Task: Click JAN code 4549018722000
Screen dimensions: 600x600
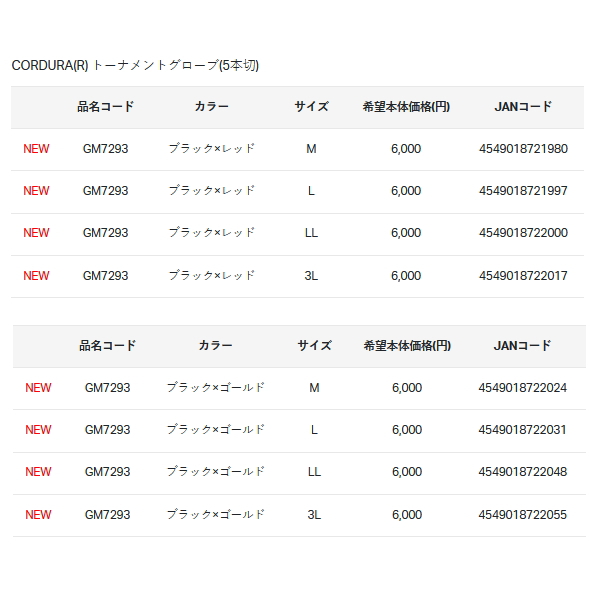Action: tap(523, 233)
